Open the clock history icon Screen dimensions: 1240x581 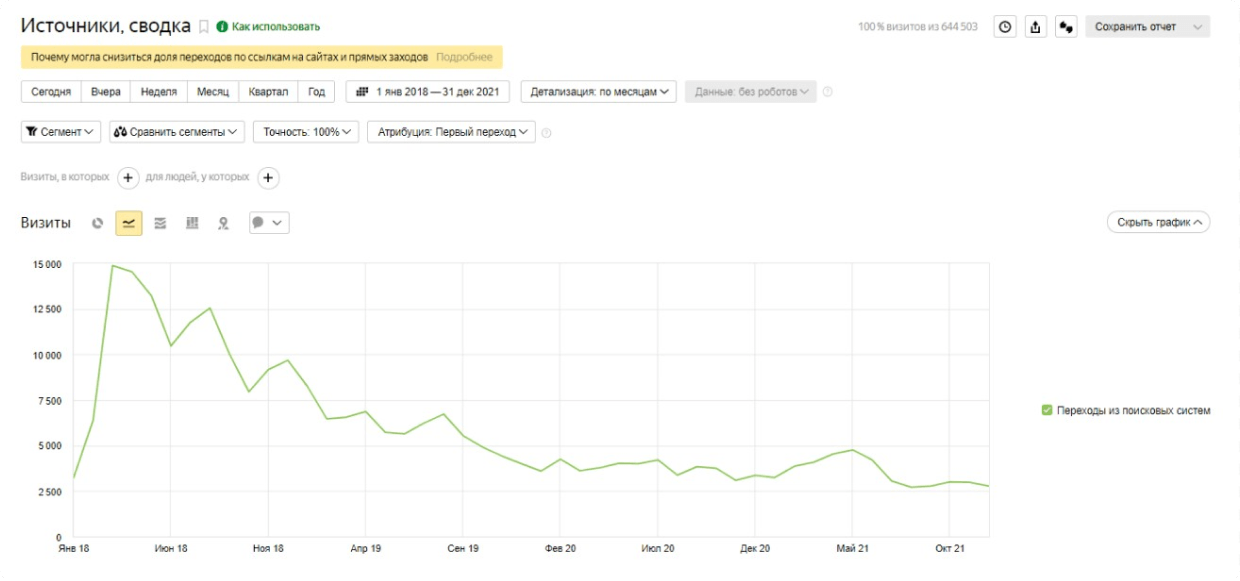[1005, 27]
